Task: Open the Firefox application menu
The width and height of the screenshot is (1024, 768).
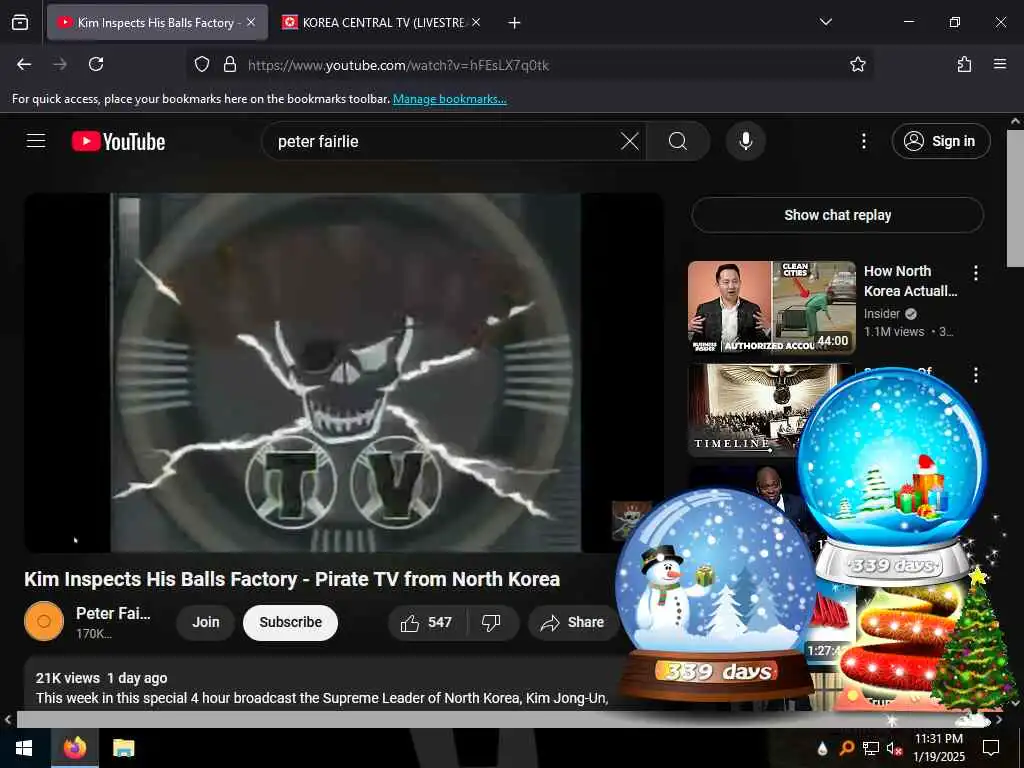Action: point(1000,64)
